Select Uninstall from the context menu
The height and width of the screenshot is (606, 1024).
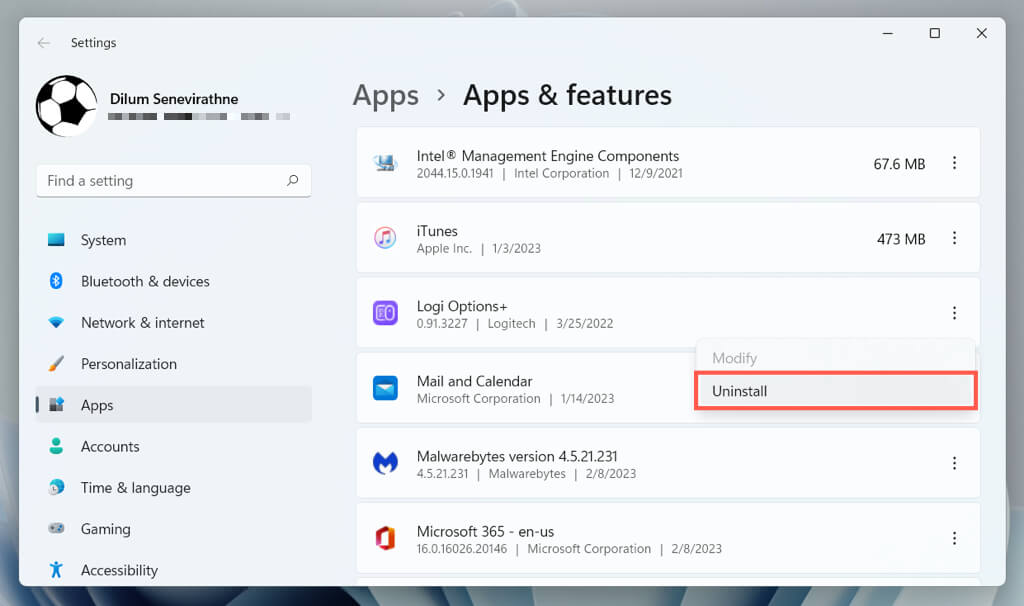click(x=740, y=391)
